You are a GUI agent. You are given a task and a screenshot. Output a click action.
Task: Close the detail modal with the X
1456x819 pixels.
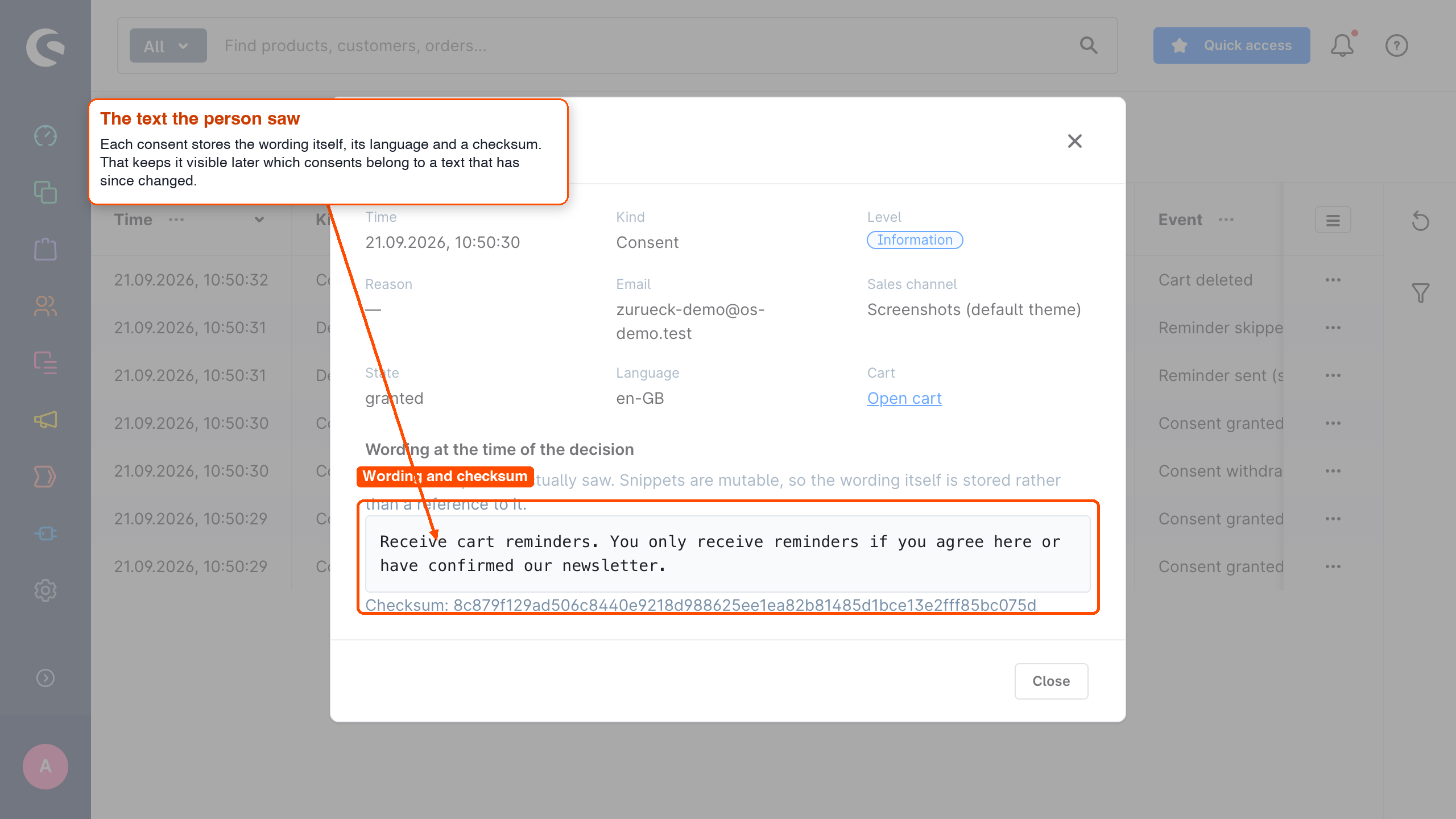(x=1075, y=141)
